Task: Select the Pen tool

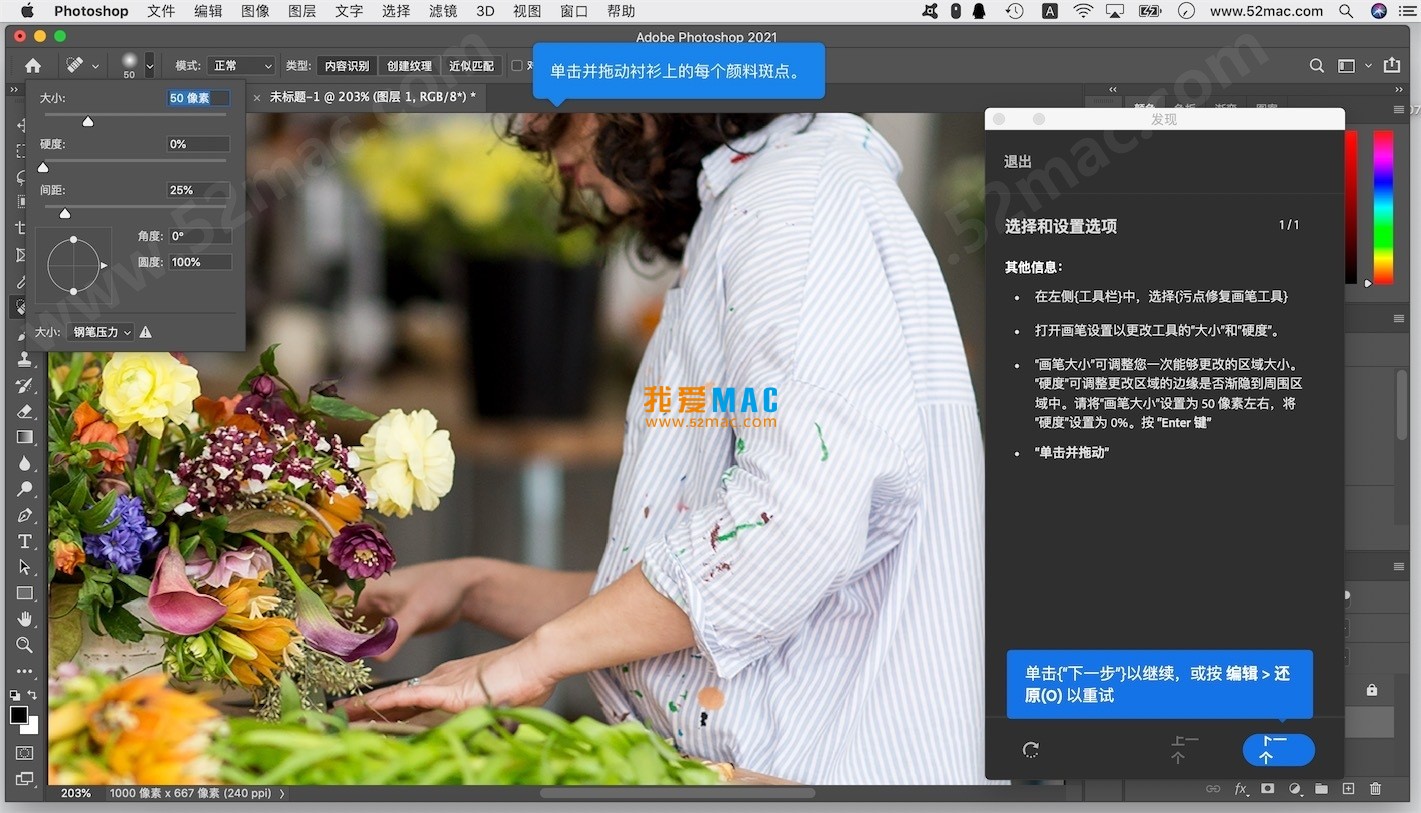Action: pyautogui.click(x=25, y=515)
